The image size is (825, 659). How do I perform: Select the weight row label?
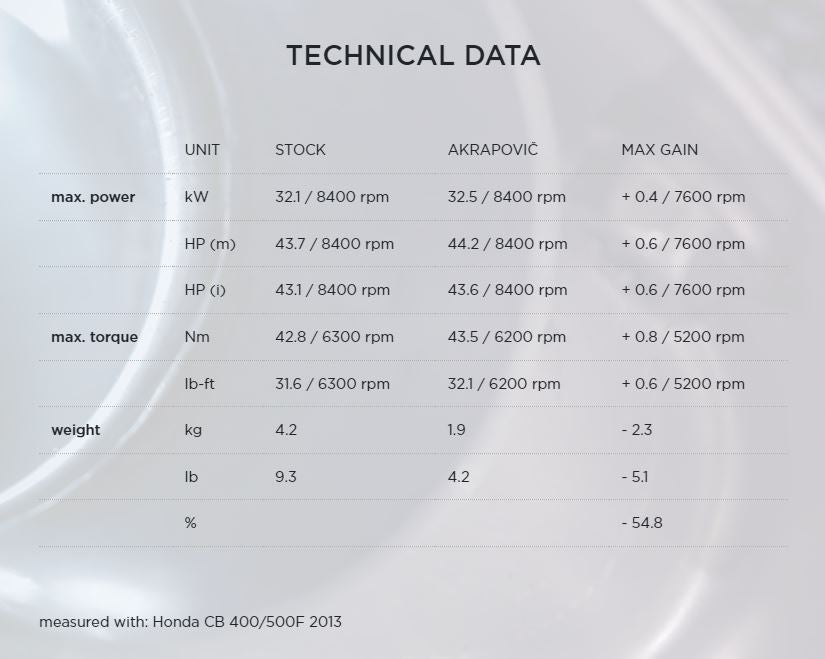76,430
